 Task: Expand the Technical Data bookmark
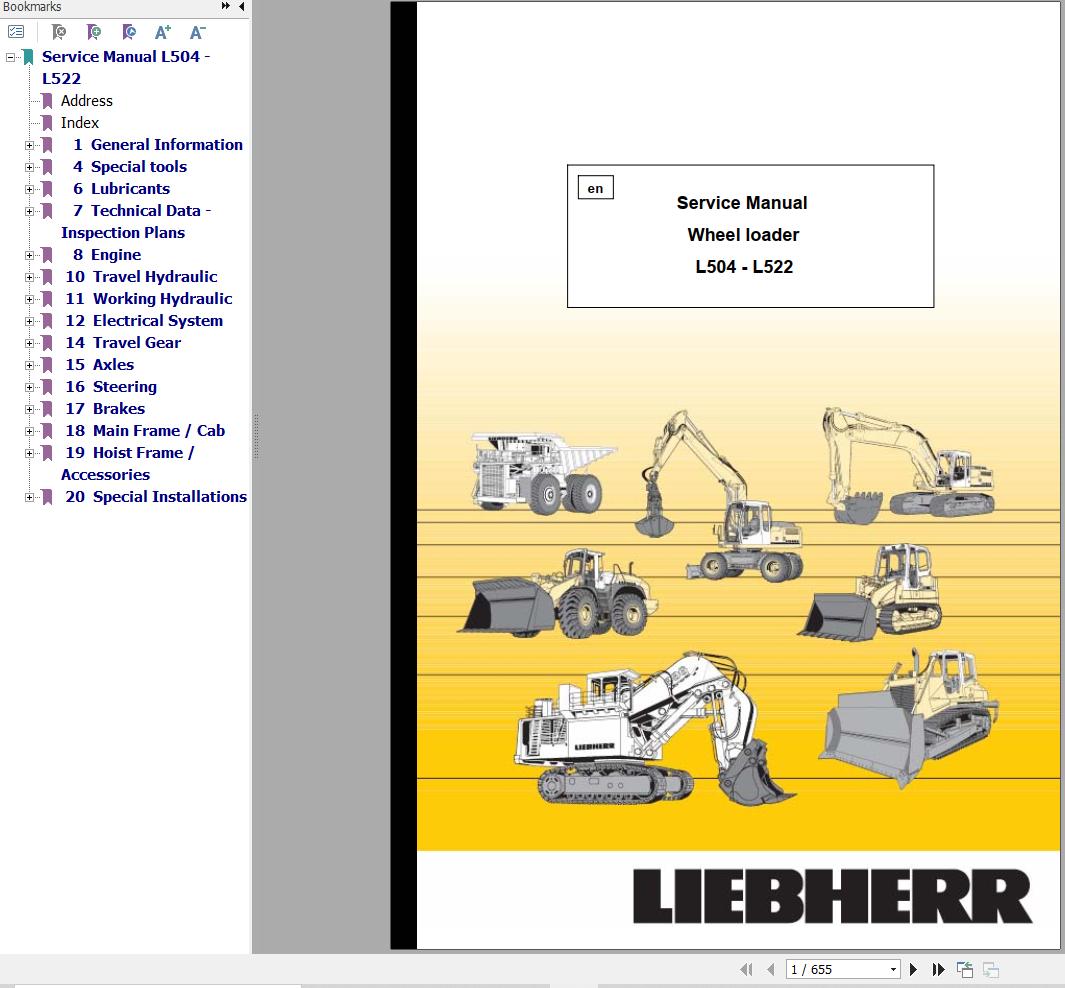pos(29,211)
